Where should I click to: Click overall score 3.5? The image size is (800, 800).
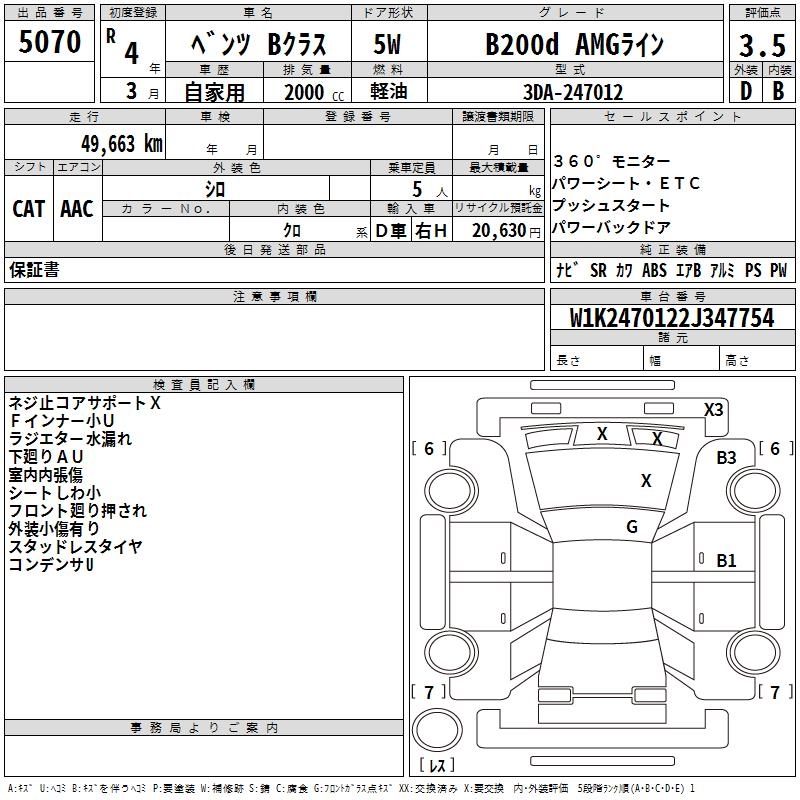762,45
